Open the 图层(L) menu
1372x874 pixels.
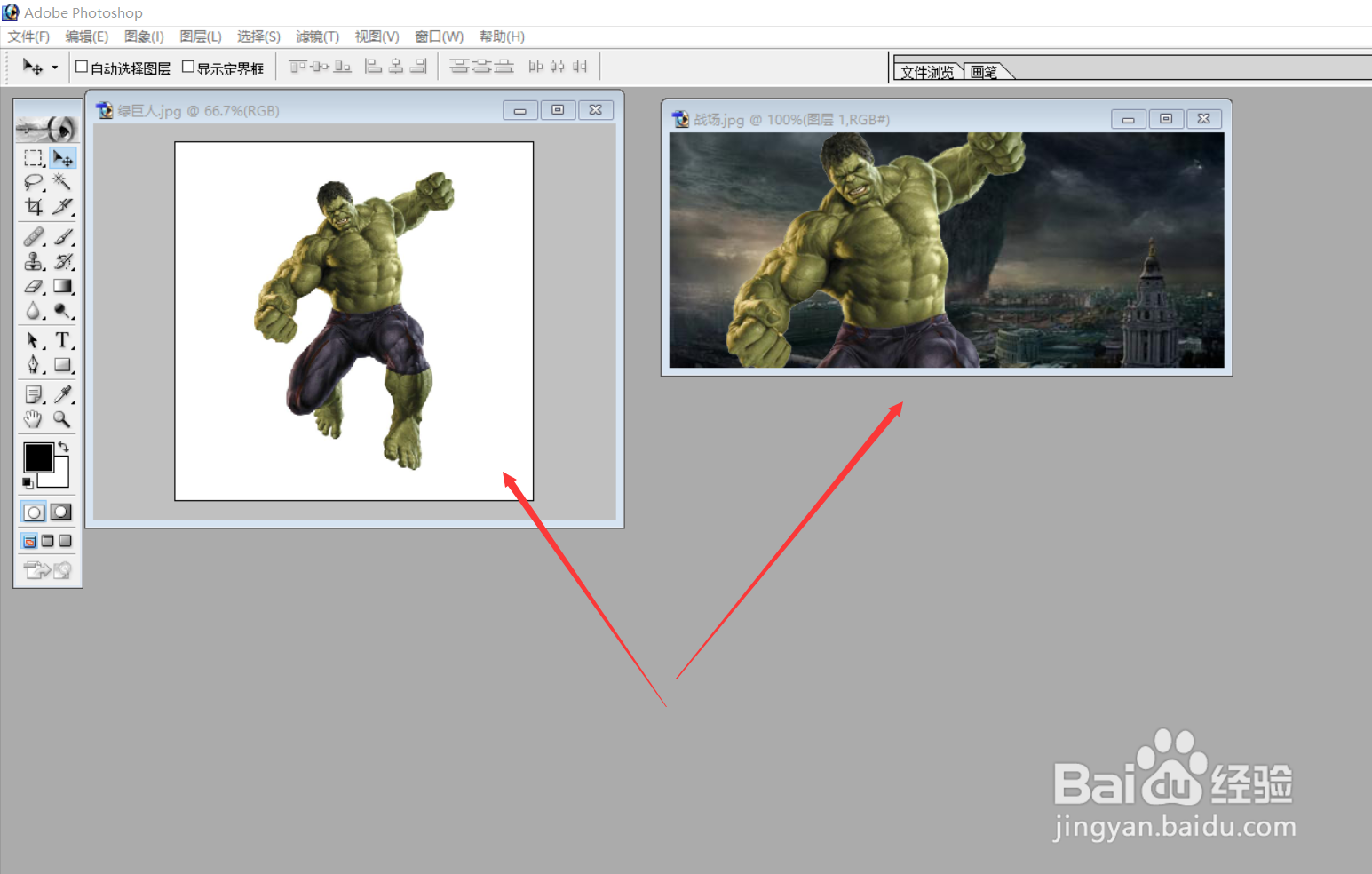(201, 36)
